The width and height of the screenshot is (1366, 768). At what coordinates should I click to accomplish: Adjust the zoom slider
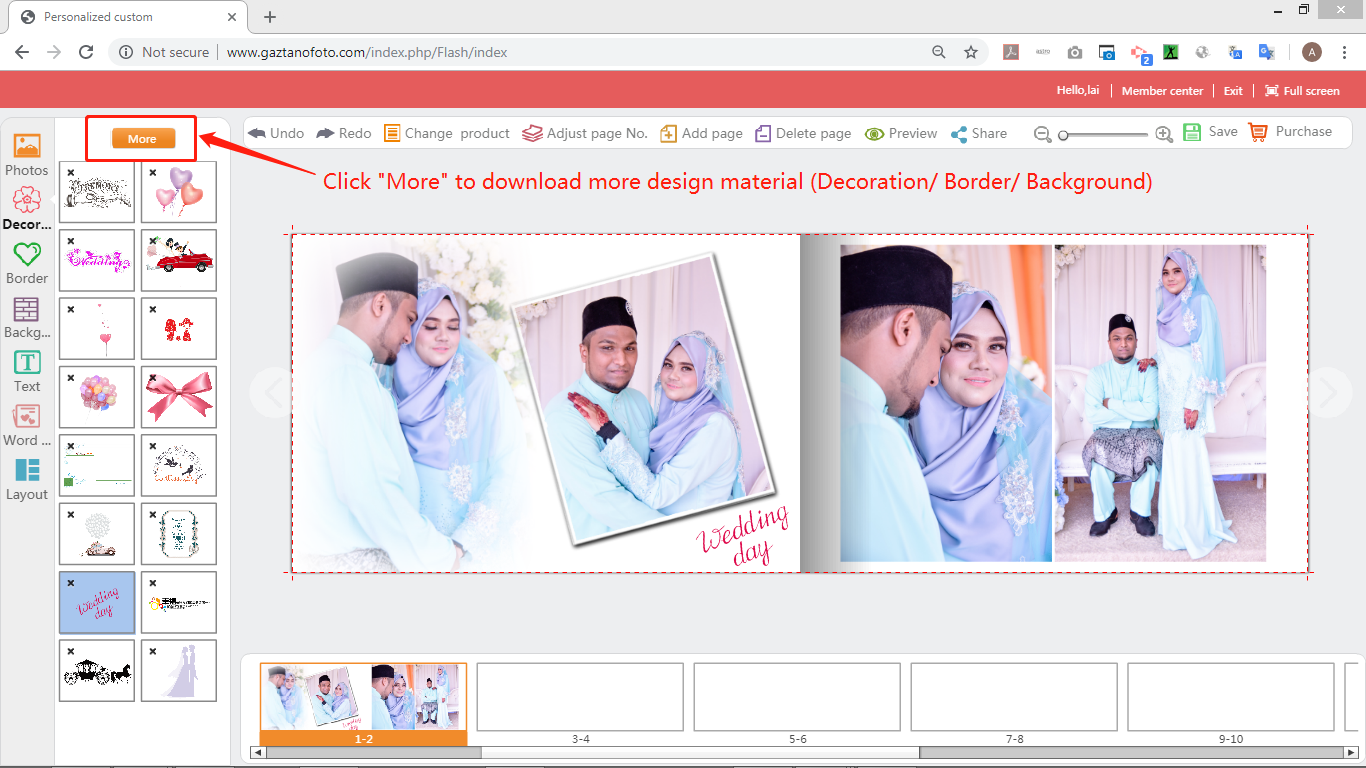[1065, 134]
